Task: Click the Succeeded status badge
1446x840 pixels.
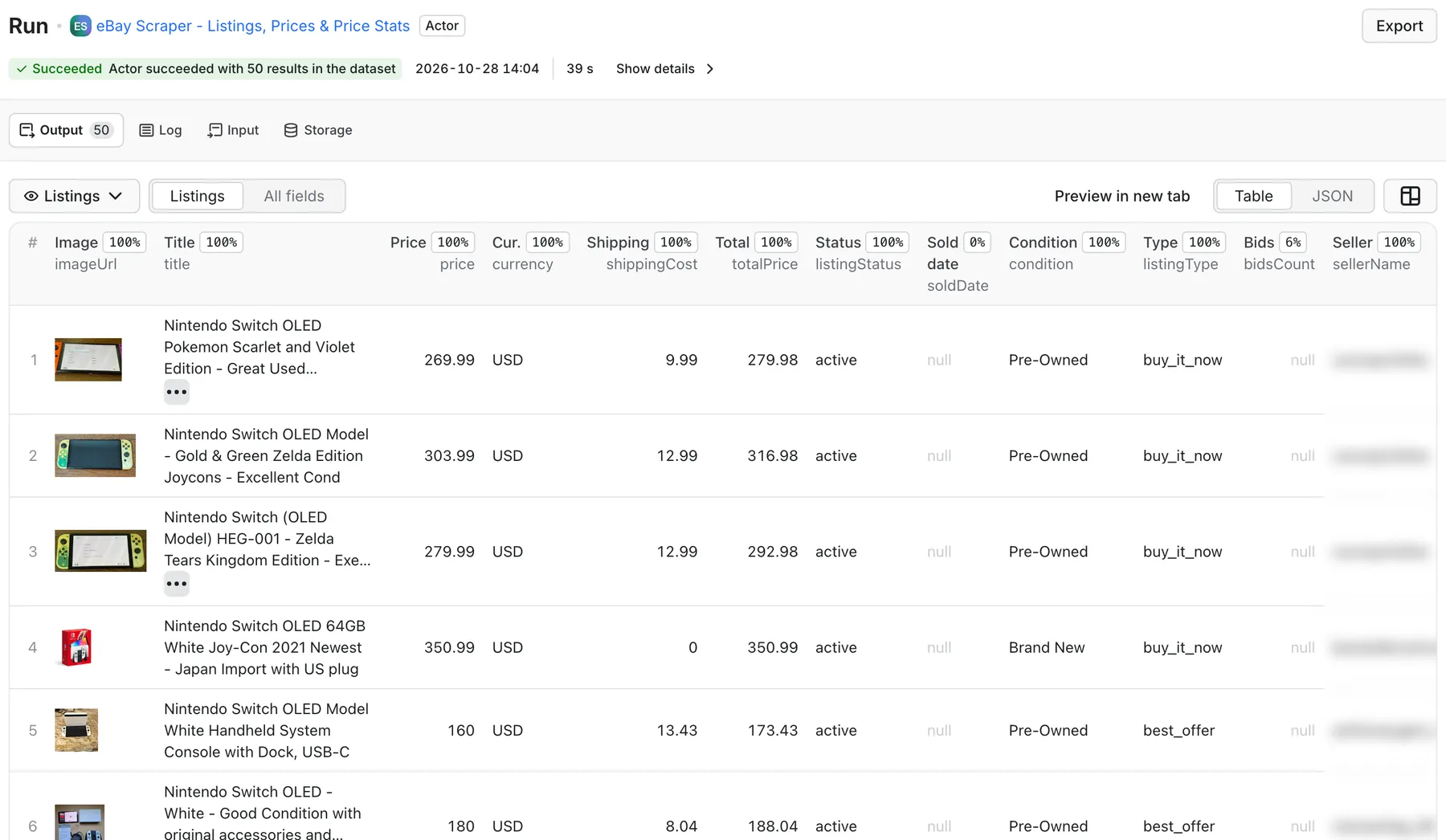Action: pos(206,69)
